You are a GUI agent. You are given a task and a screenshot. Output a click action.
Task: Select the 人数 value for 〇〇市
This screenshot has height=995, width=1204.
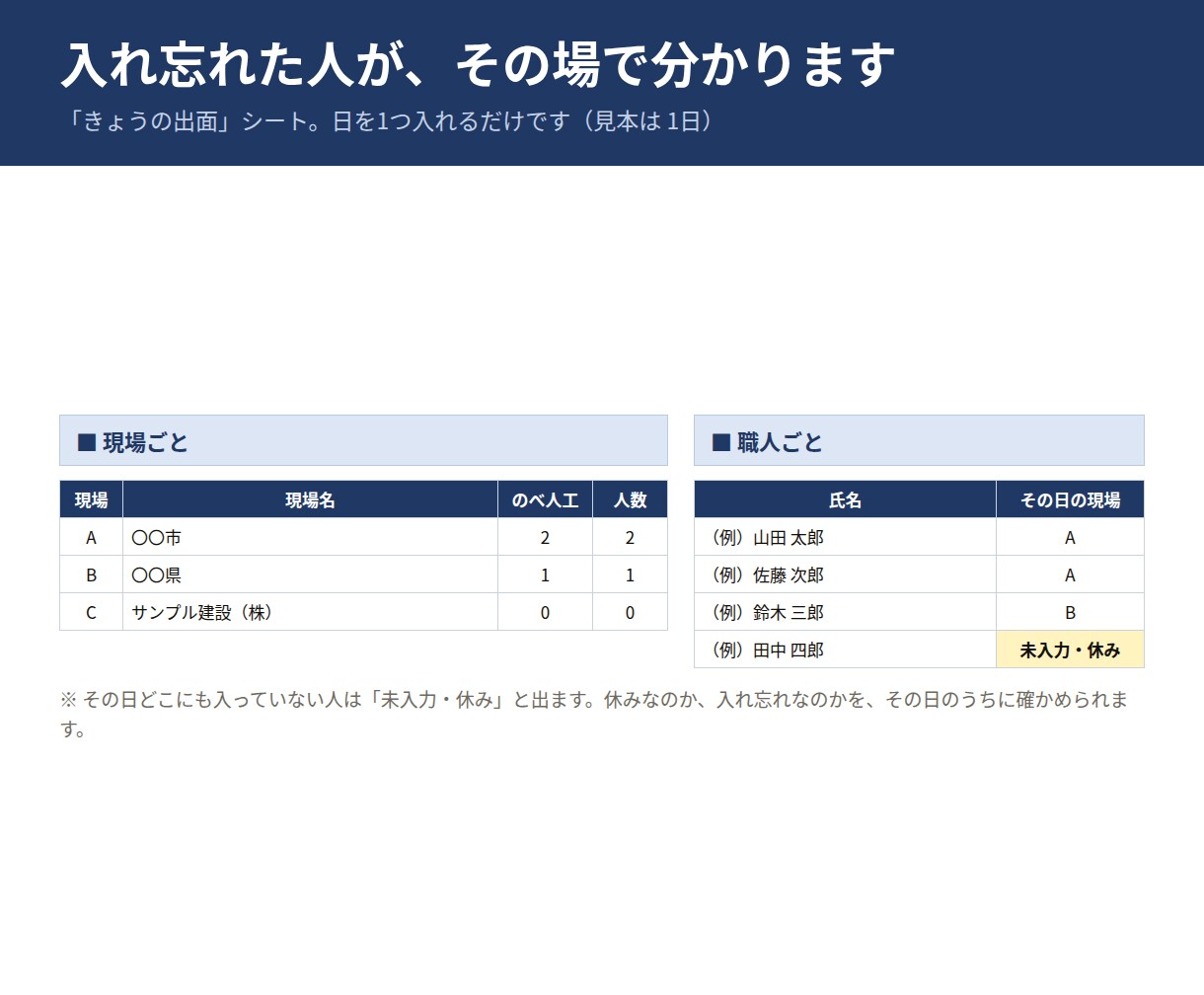point(630,537)
